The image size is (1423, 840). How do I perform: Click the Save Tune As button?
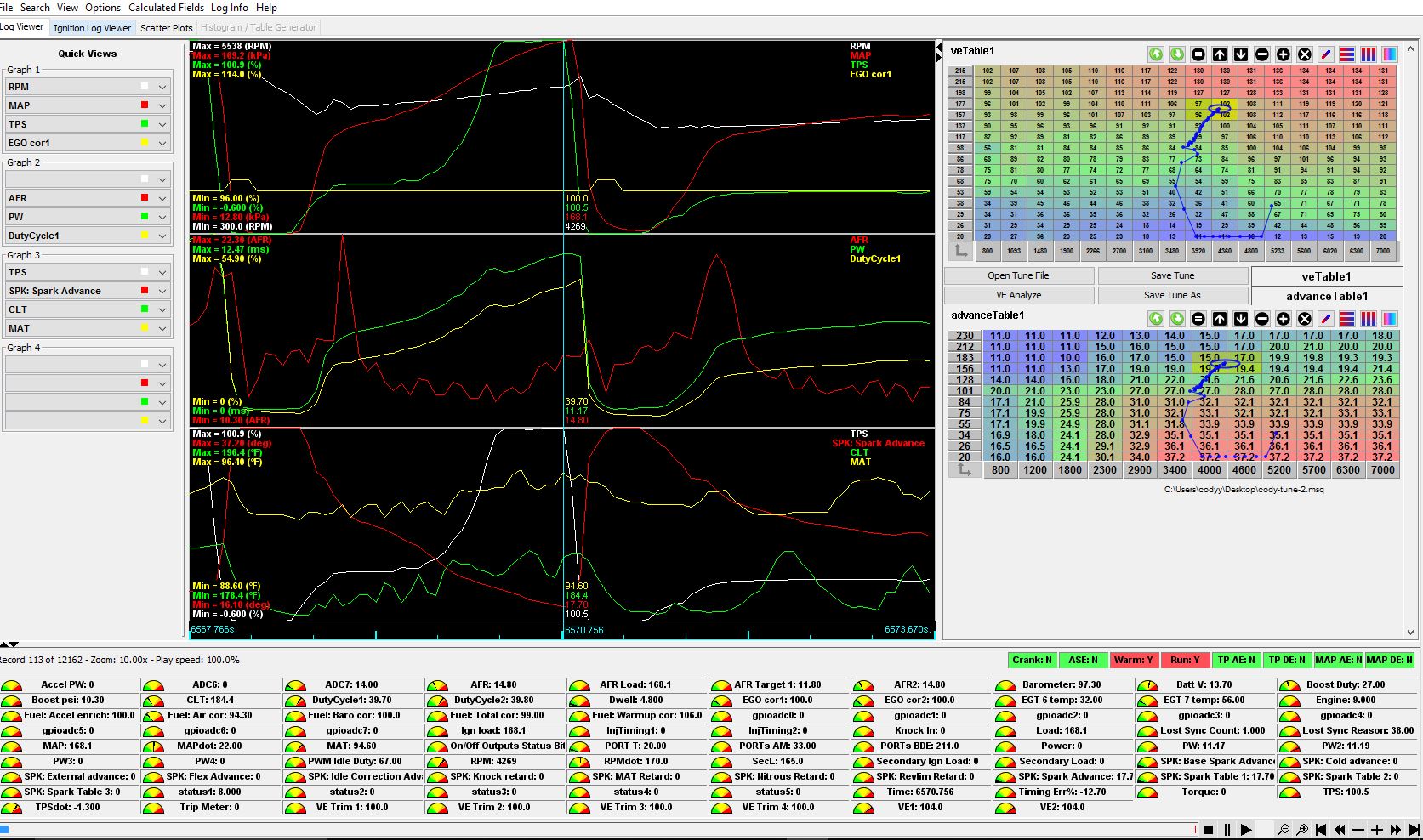tap(1173, 295)
